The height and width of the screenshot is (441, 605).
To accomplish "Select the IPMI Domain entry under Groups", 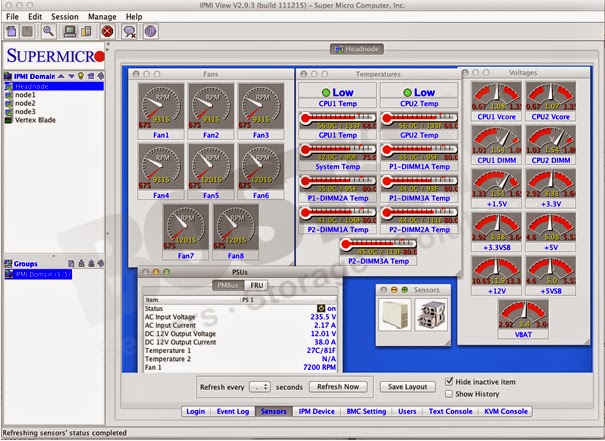I will click(38, 274).
